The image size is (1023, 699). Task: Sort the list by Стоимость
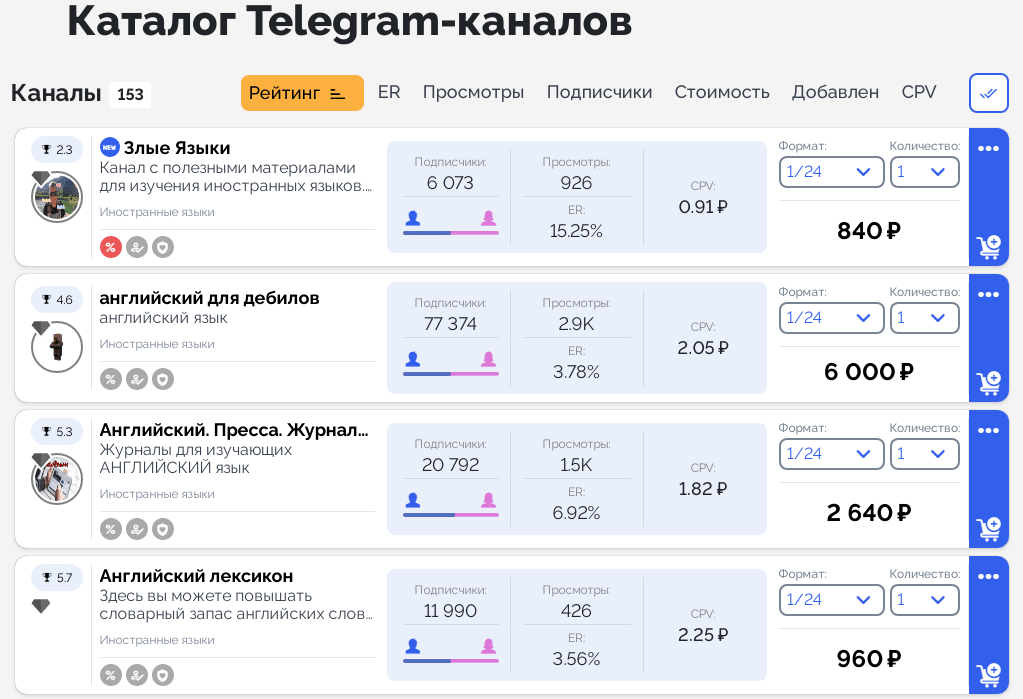(722, 93)
